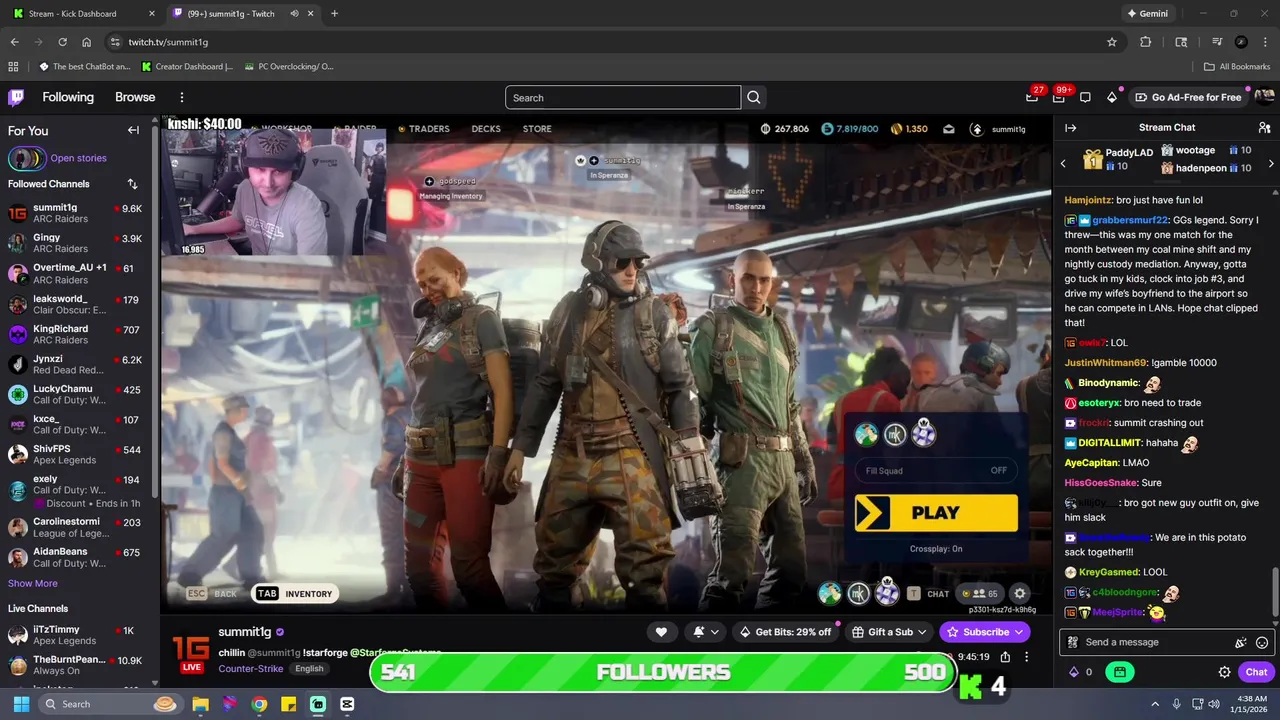
Task: Click the Twitch search field
Action: [x=623, y=97]
